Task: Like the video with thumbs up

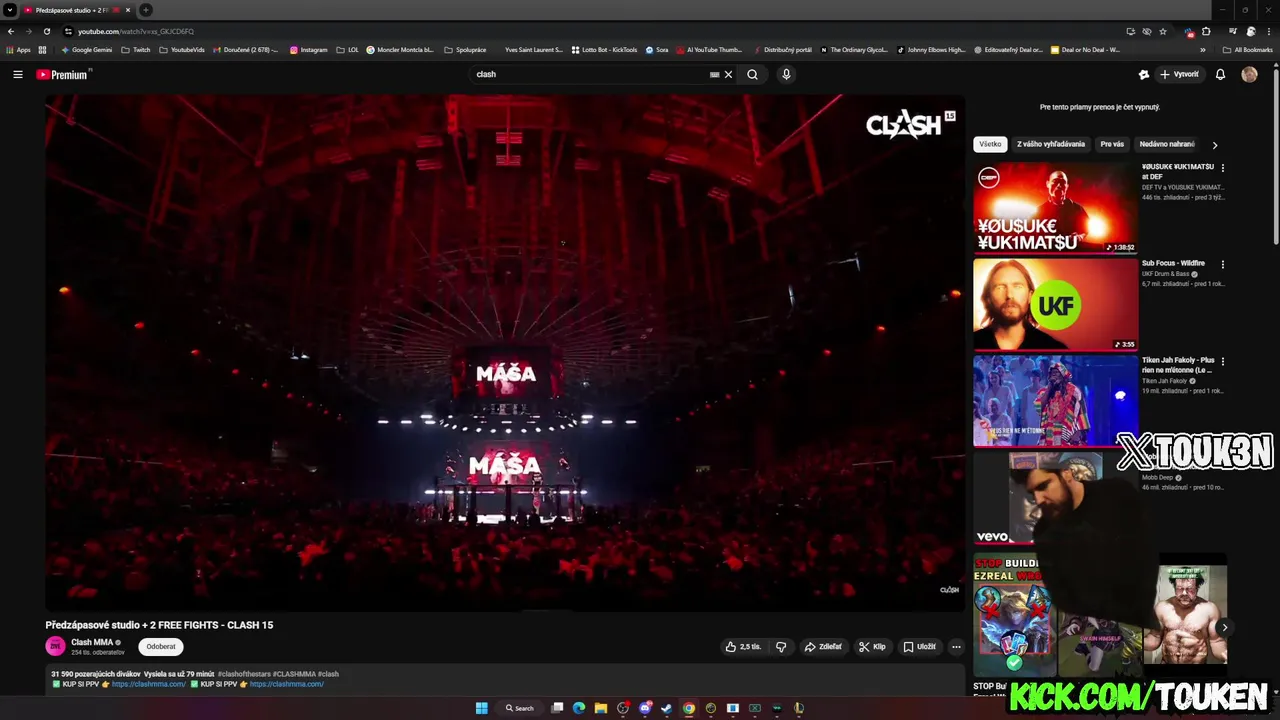Action: 743,647
